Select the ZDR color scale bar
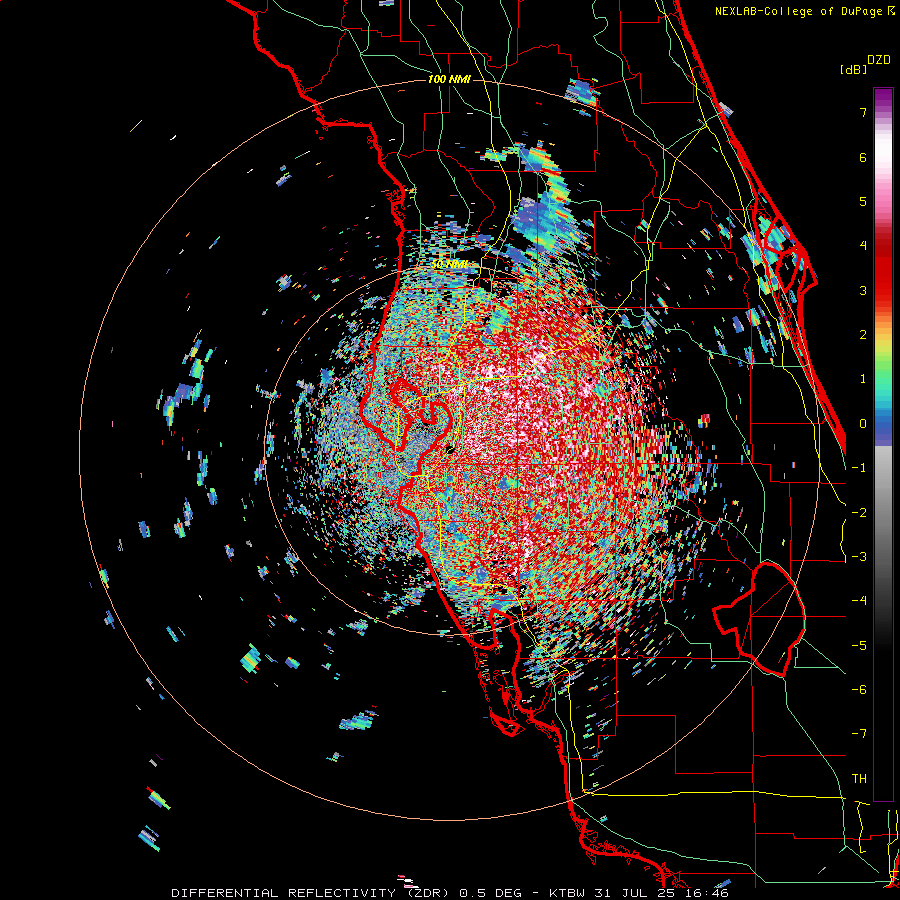Viewport: 900px width, 900px height. point(883,444)
